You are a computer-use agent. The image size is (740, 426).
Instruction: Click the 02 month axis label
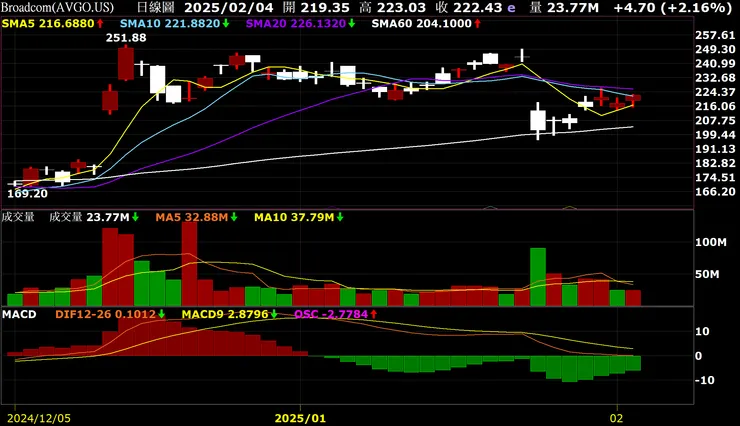(x=616, y=418)
